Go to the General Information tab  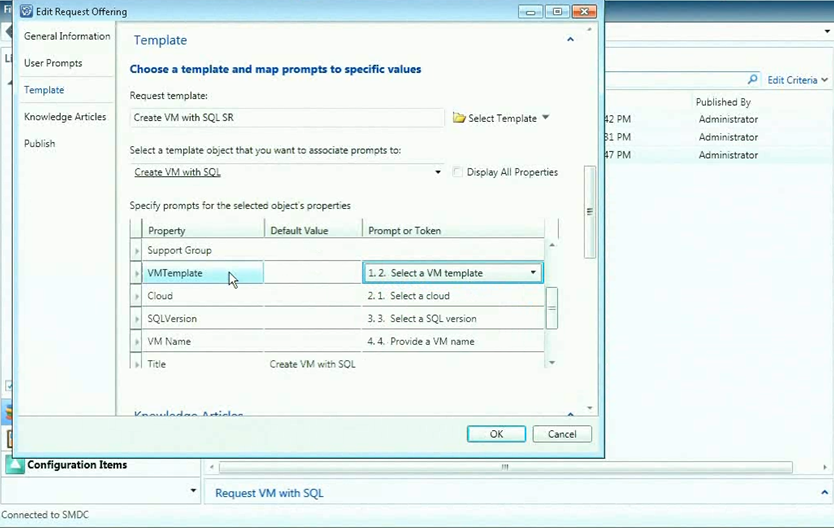[x=67, y=36]
